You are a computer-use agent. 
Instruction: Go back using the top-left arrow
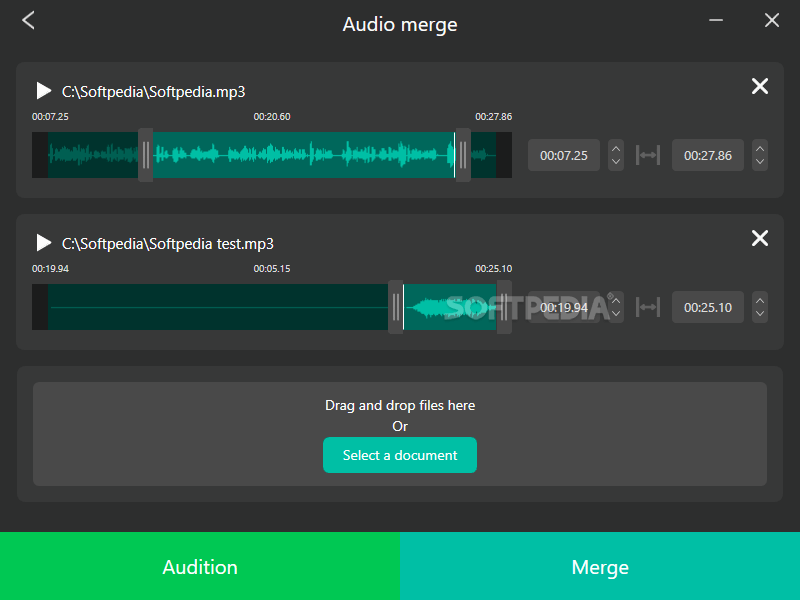click(x=29, y=20)
